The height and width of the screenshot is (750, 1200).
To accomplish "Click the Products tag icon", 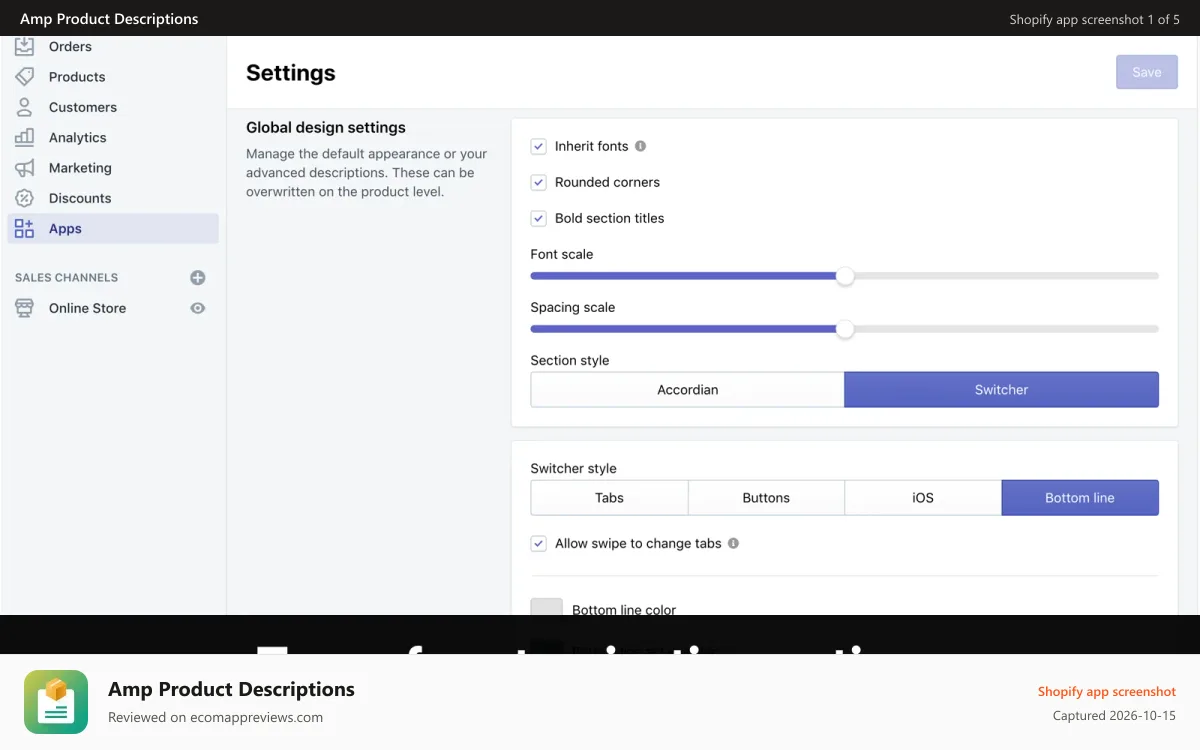I will (x=24, y=77).
